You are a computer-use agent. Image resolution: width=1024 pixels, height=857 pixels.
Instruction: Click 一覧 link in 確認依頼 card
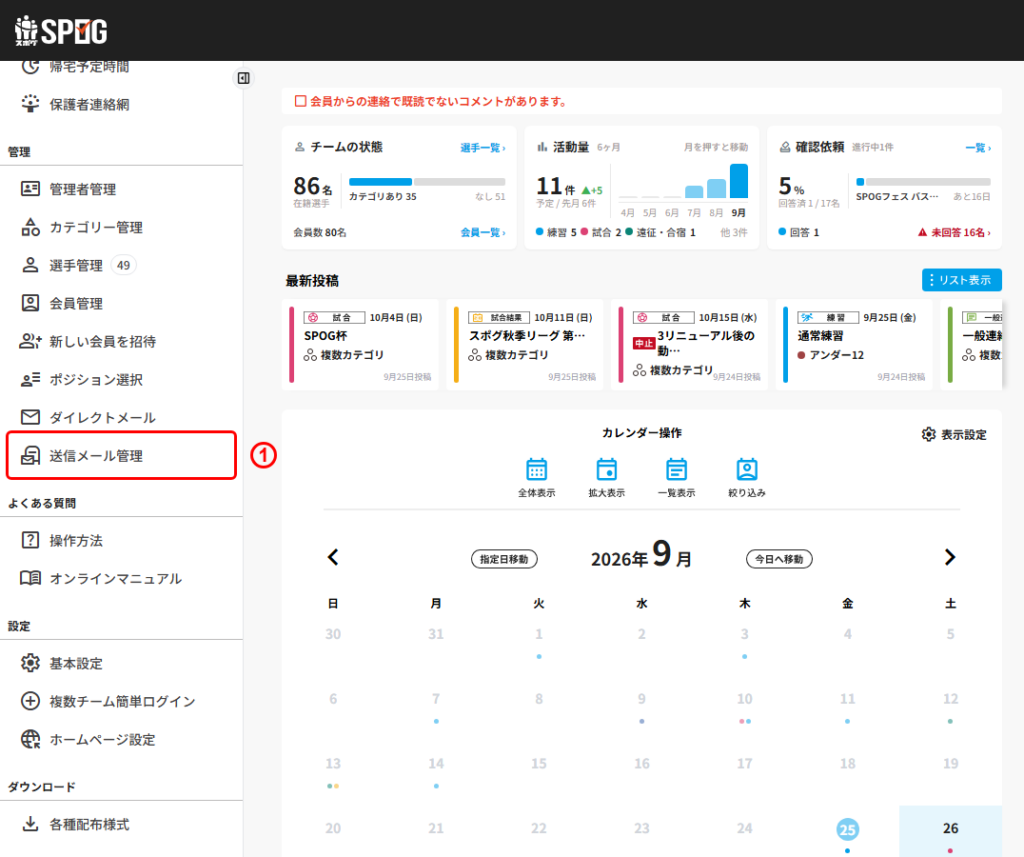(978, 148)
